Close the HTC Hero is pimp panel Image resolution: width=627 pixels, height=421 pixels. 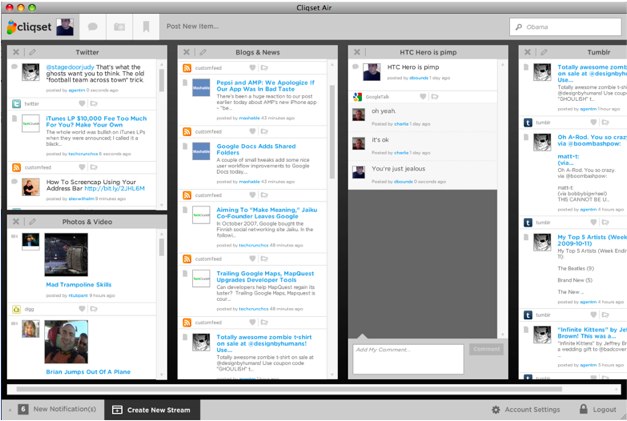click(x=357, y=52)
